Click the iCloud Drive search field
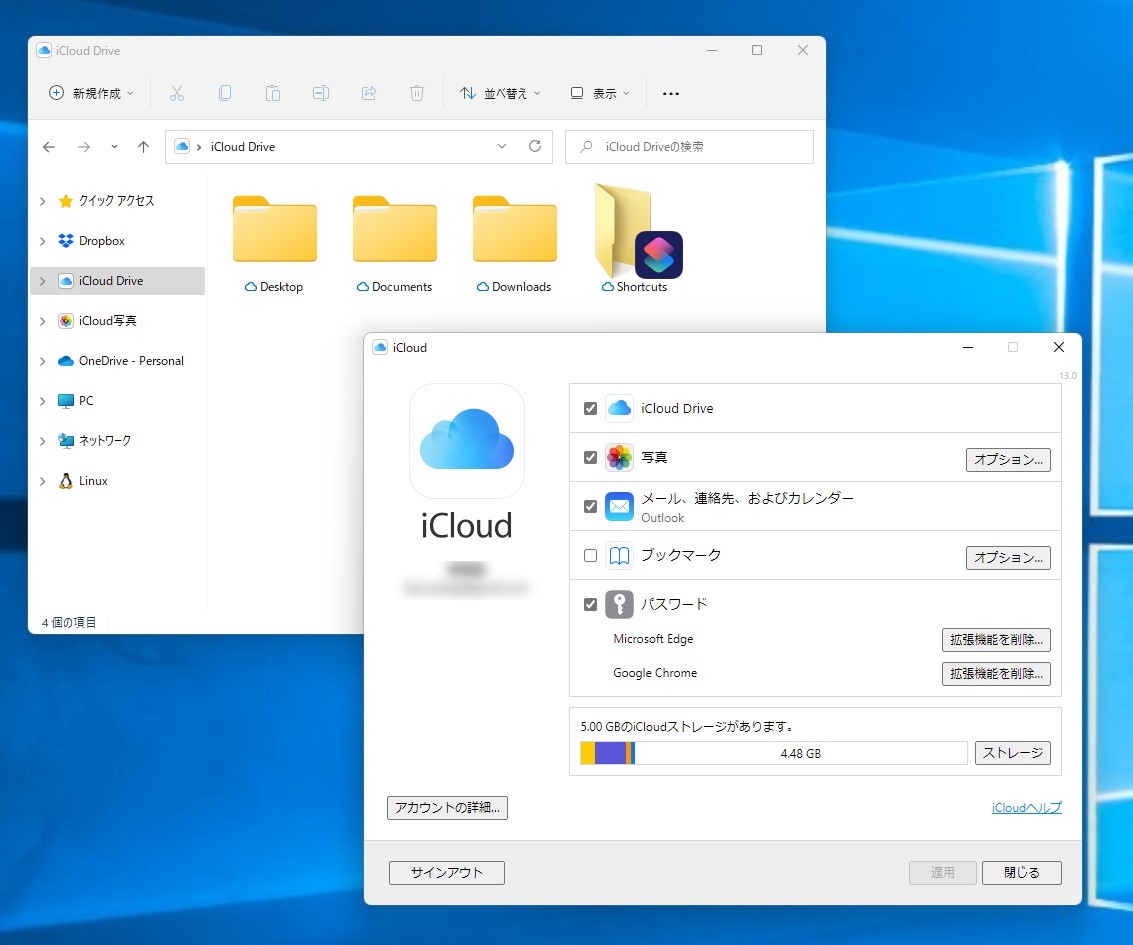This screenshot has height=945, width=1133. (689, 146)
